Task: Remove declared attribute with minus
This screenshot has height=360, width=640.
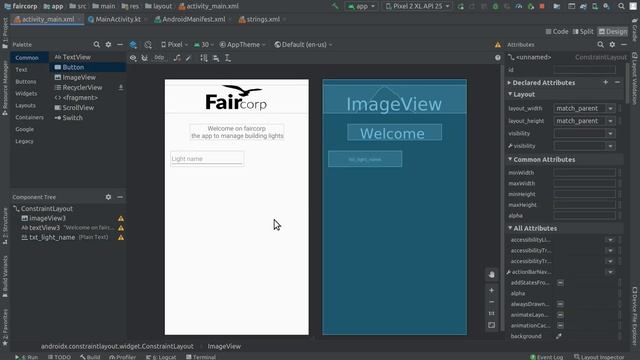Action: pyautogui.click(x=617, y=82)
